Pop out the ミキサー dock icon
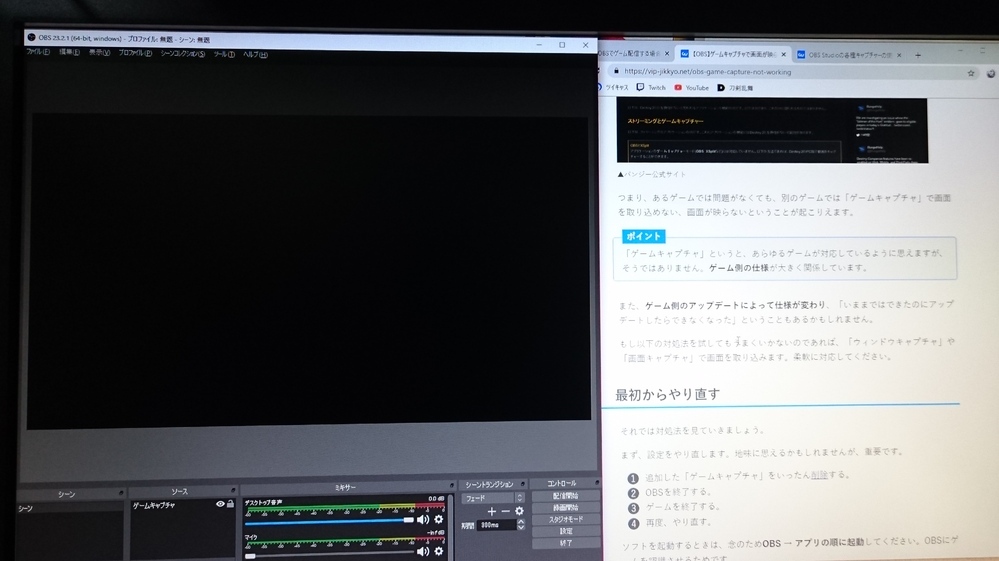 point(451,486)
